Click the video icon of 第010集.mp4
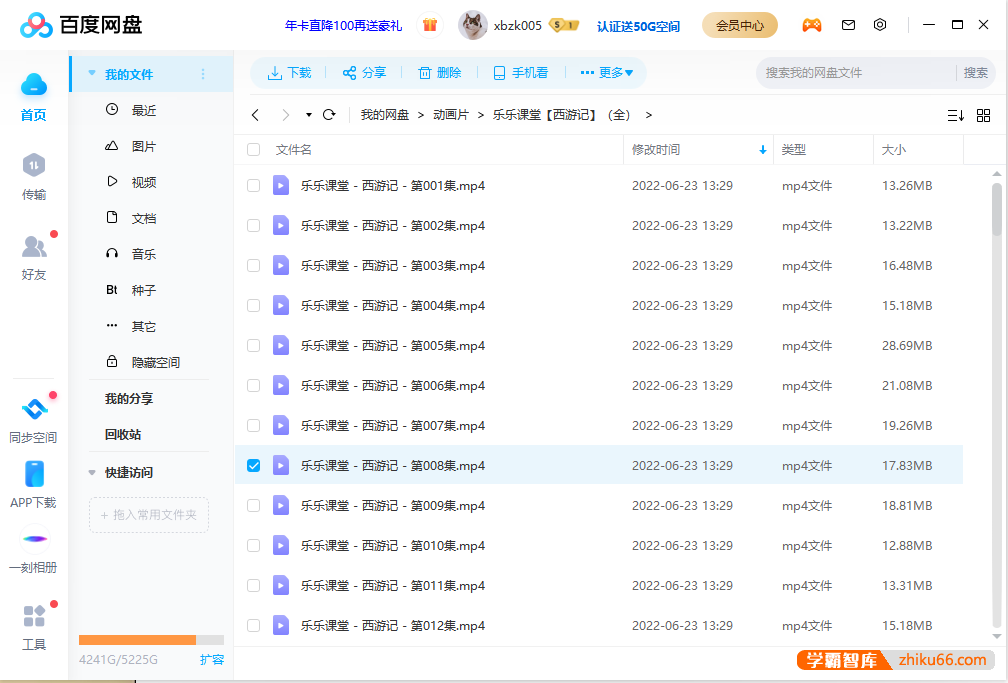The image size is (1008, 683). tap(281, 545)
